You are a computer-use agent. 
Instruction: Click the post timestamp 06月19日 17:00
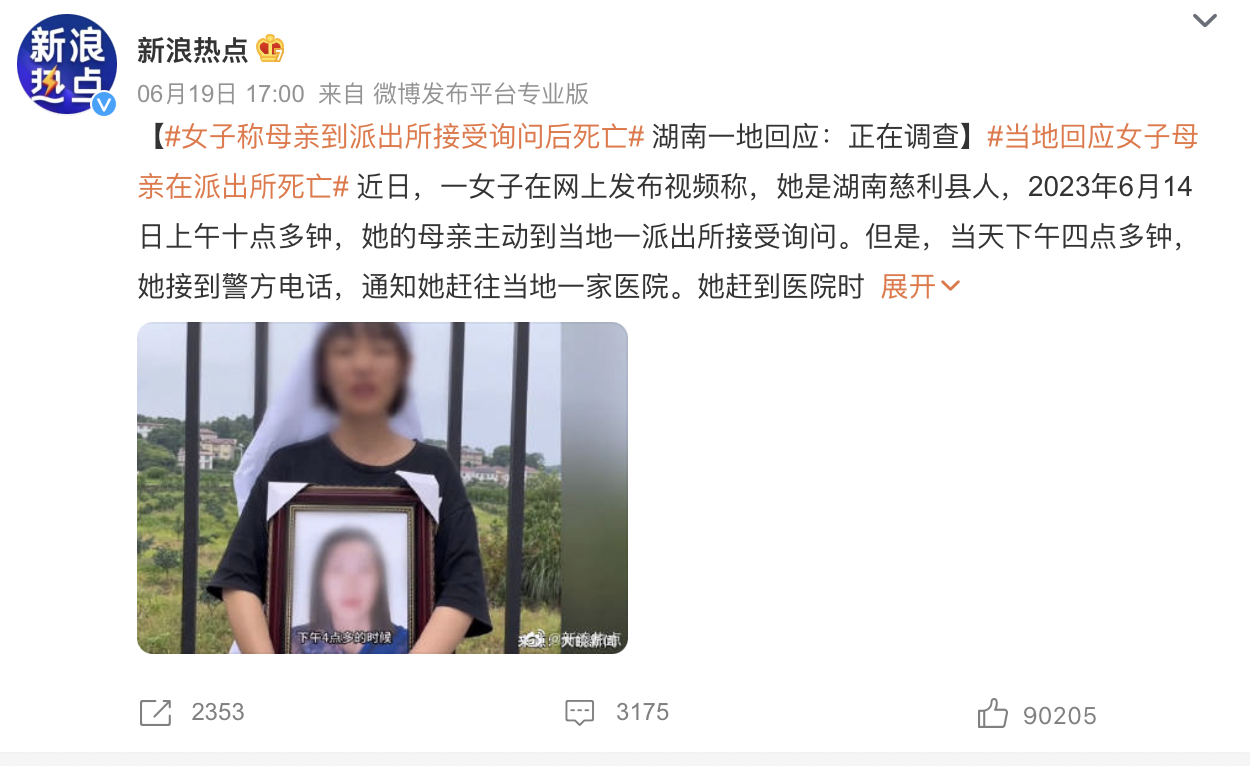point(221,94)
